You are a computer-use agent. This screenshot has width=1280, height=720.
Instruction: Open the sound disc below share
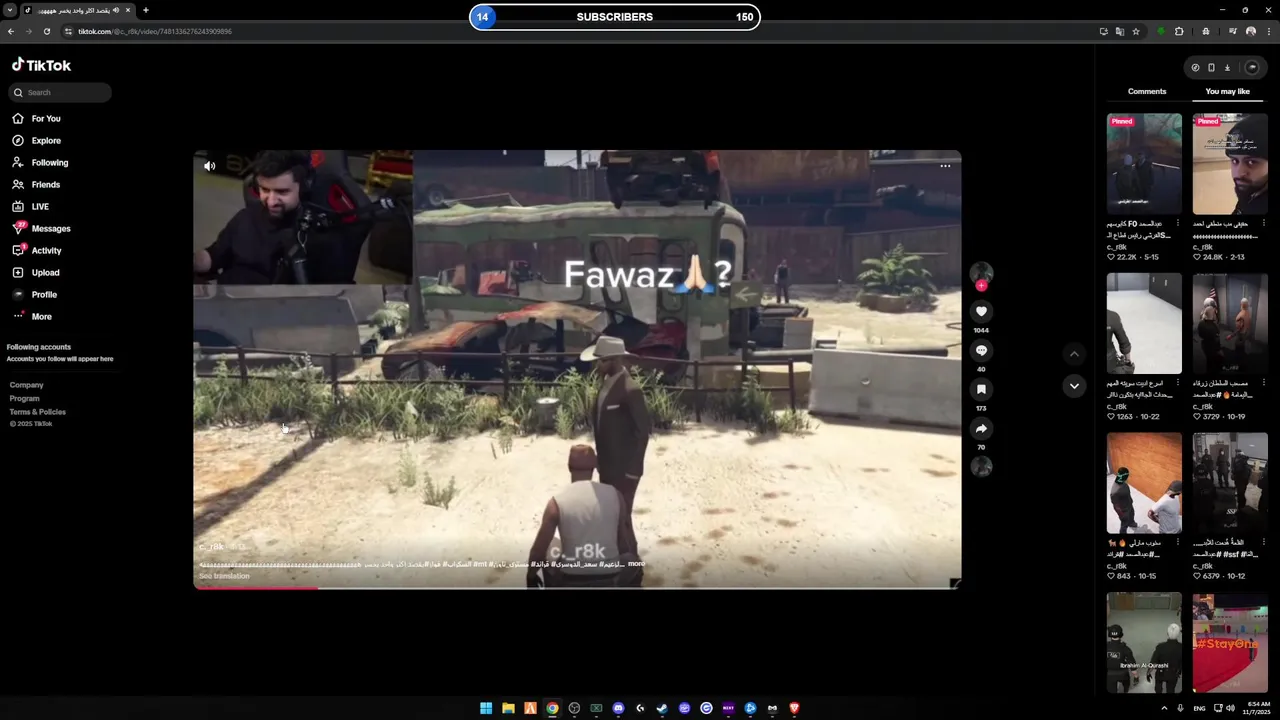coord(981,466)
